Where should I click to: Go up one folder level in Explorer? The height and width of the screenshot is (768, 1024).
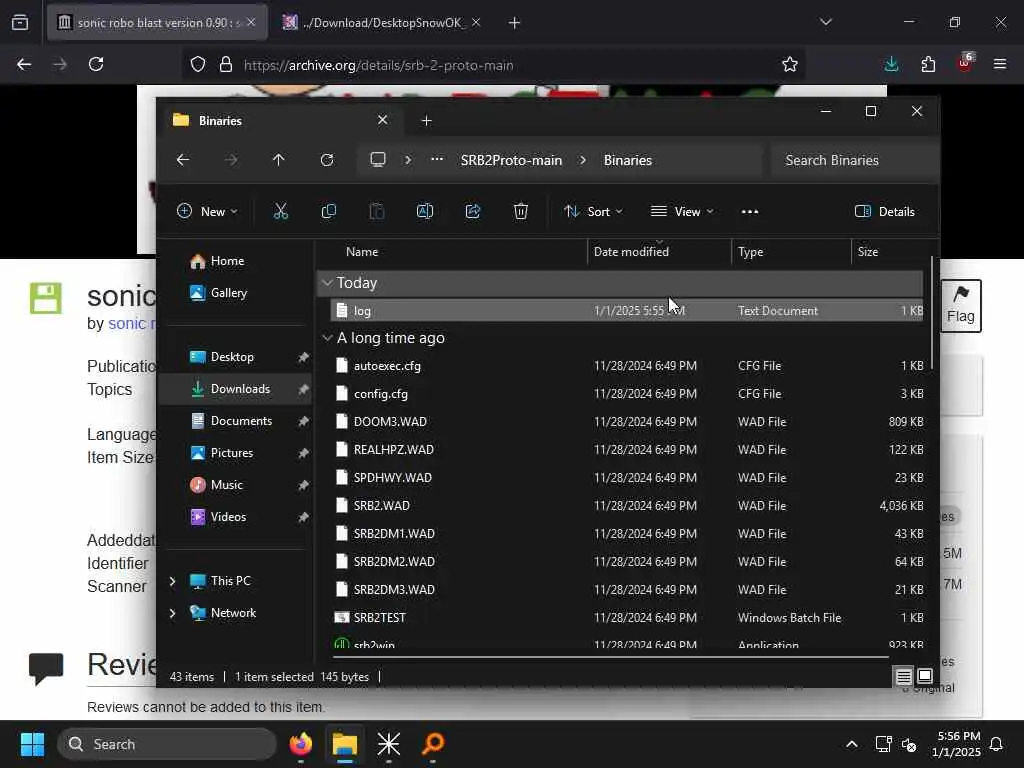278,160
